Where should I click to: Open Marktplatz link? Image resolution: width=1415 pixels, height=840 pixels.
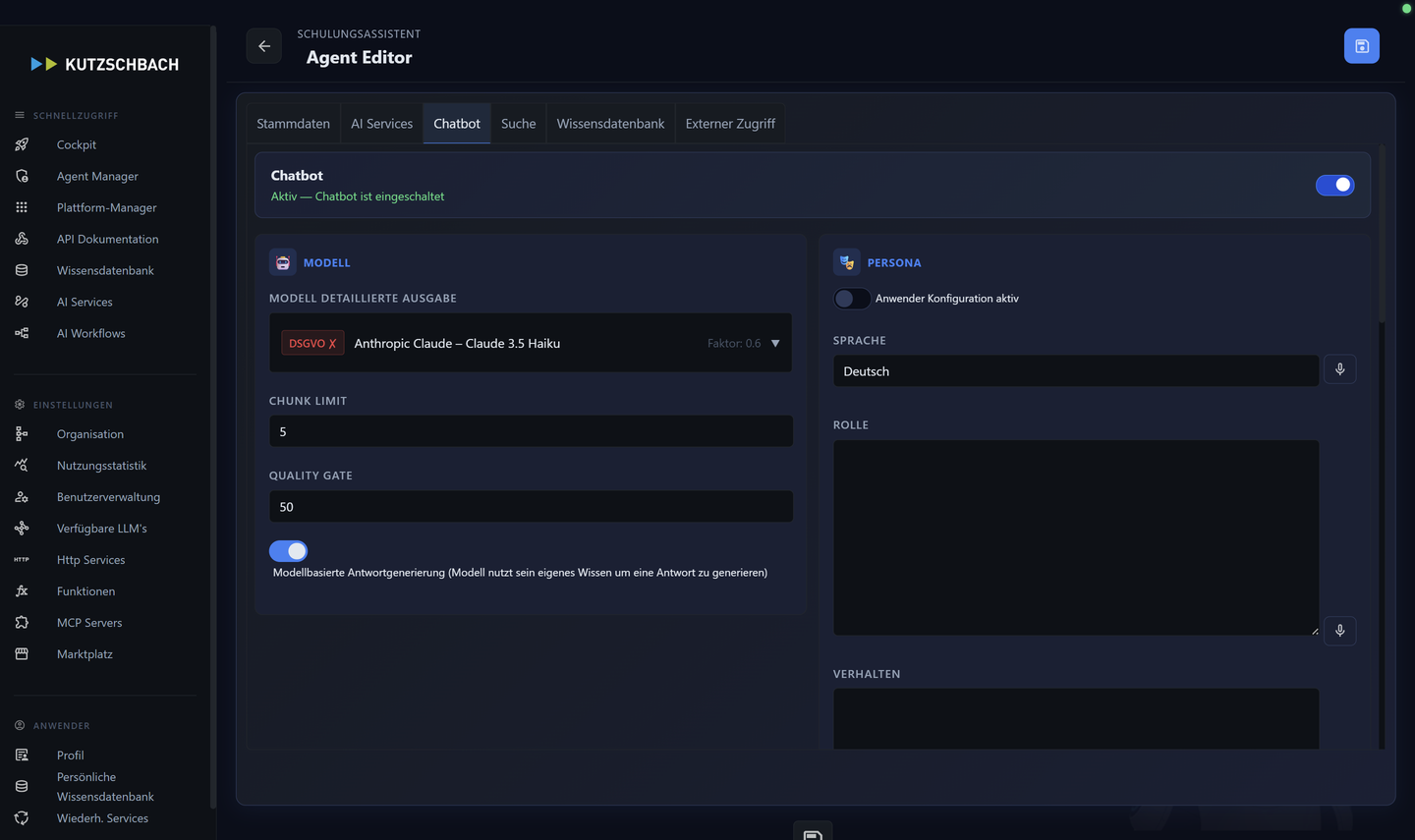(x=85, y=654)
